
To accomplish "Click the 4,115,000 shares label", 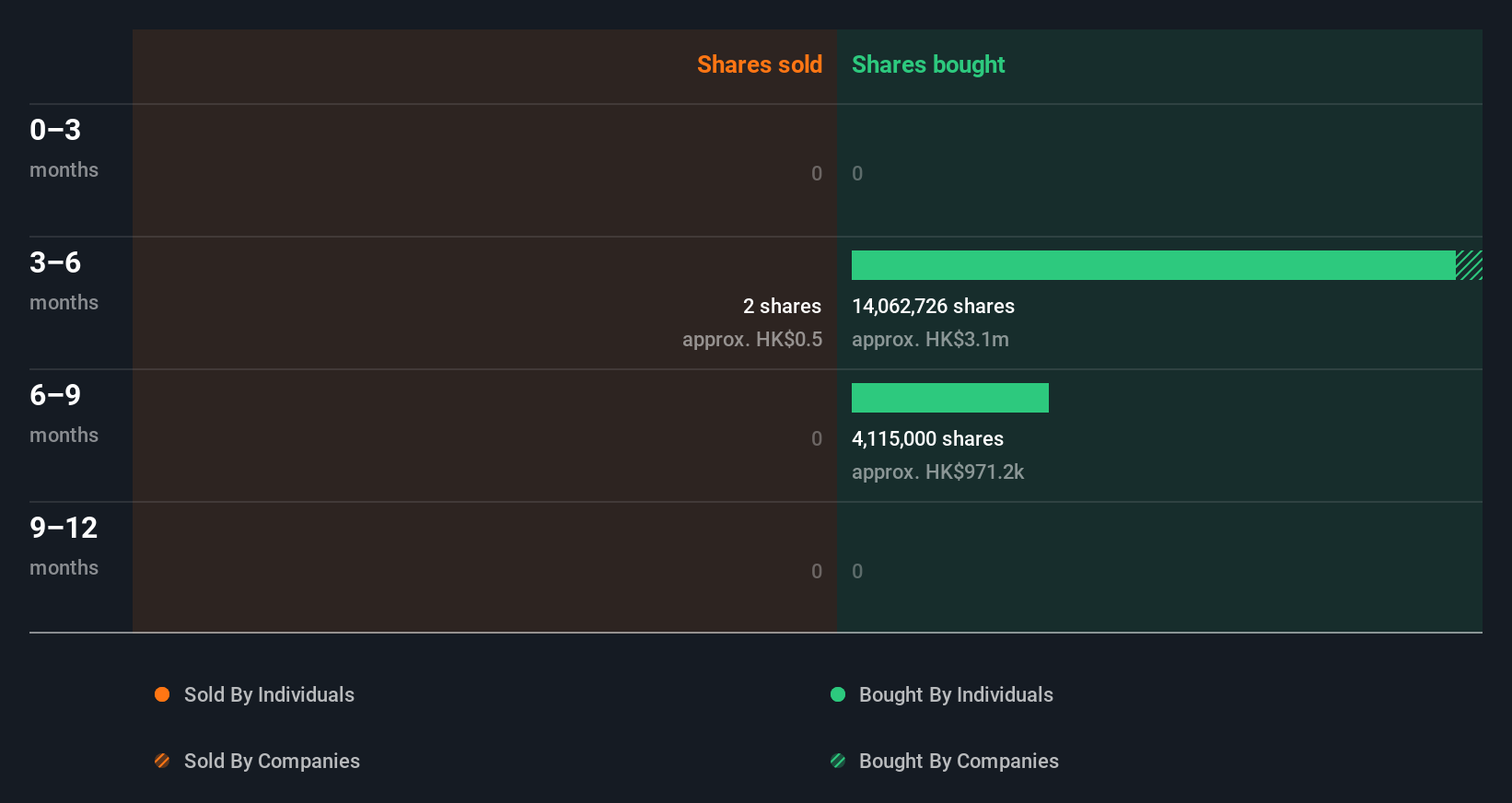I will 927,438.
